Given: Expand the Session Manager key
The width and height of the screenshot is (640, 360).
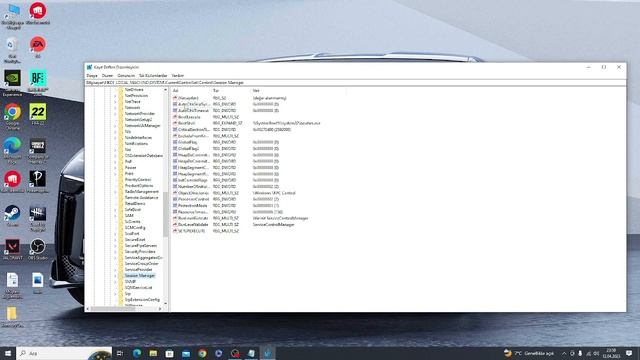Looking at the screenshot, I should tap(115, 276).
